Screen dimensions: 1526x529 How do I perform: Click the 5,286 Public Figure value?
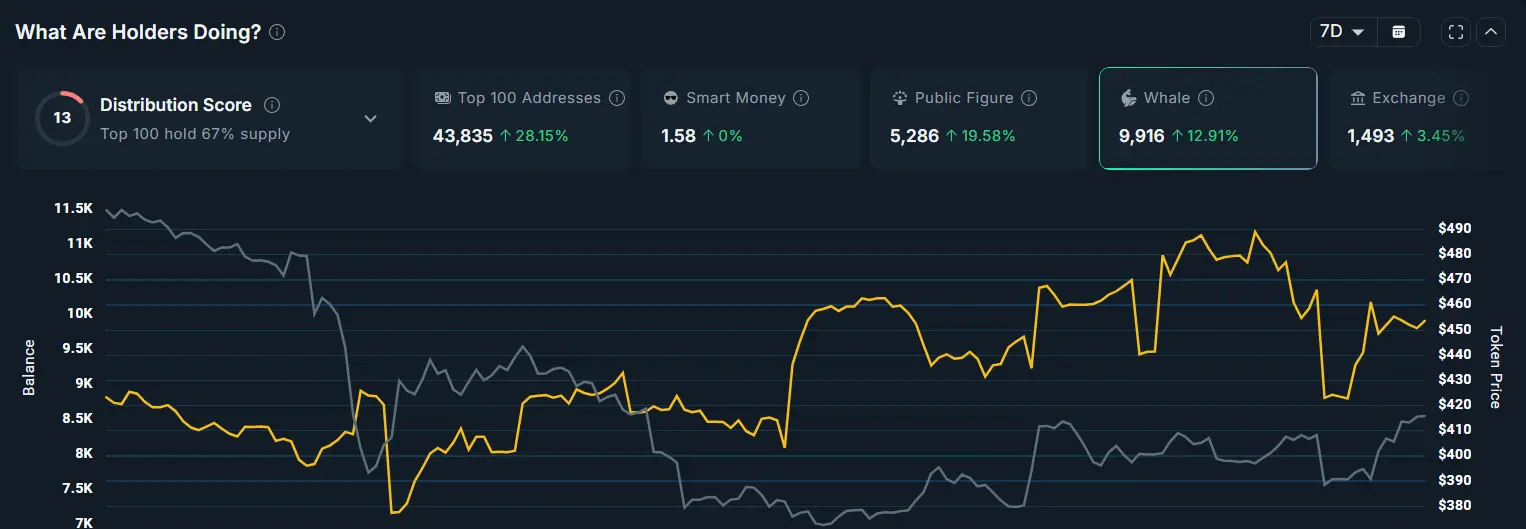click(914, 135)
